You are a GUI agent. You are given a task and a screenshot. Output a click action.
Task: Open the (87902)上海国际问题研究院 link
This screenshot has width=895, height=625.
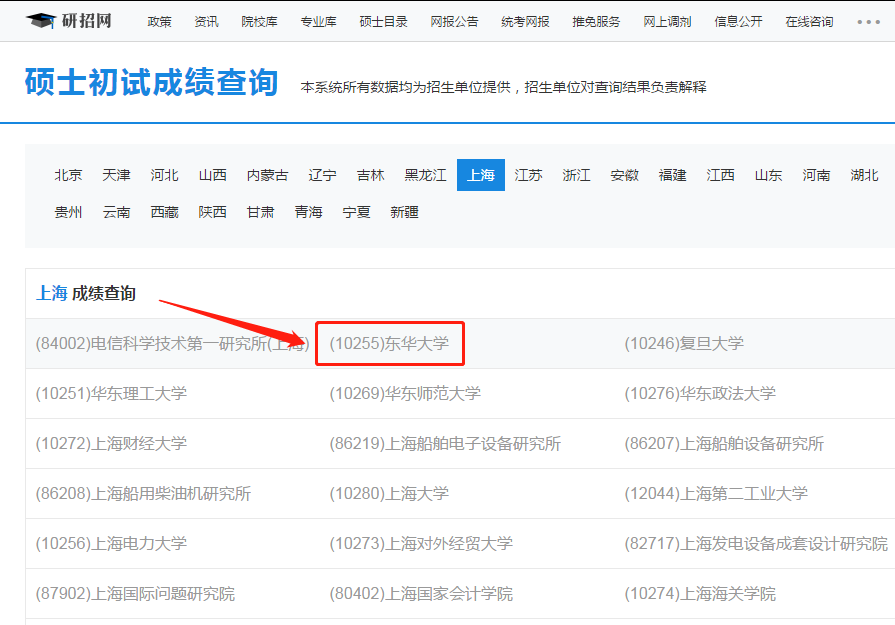(135, 594)
